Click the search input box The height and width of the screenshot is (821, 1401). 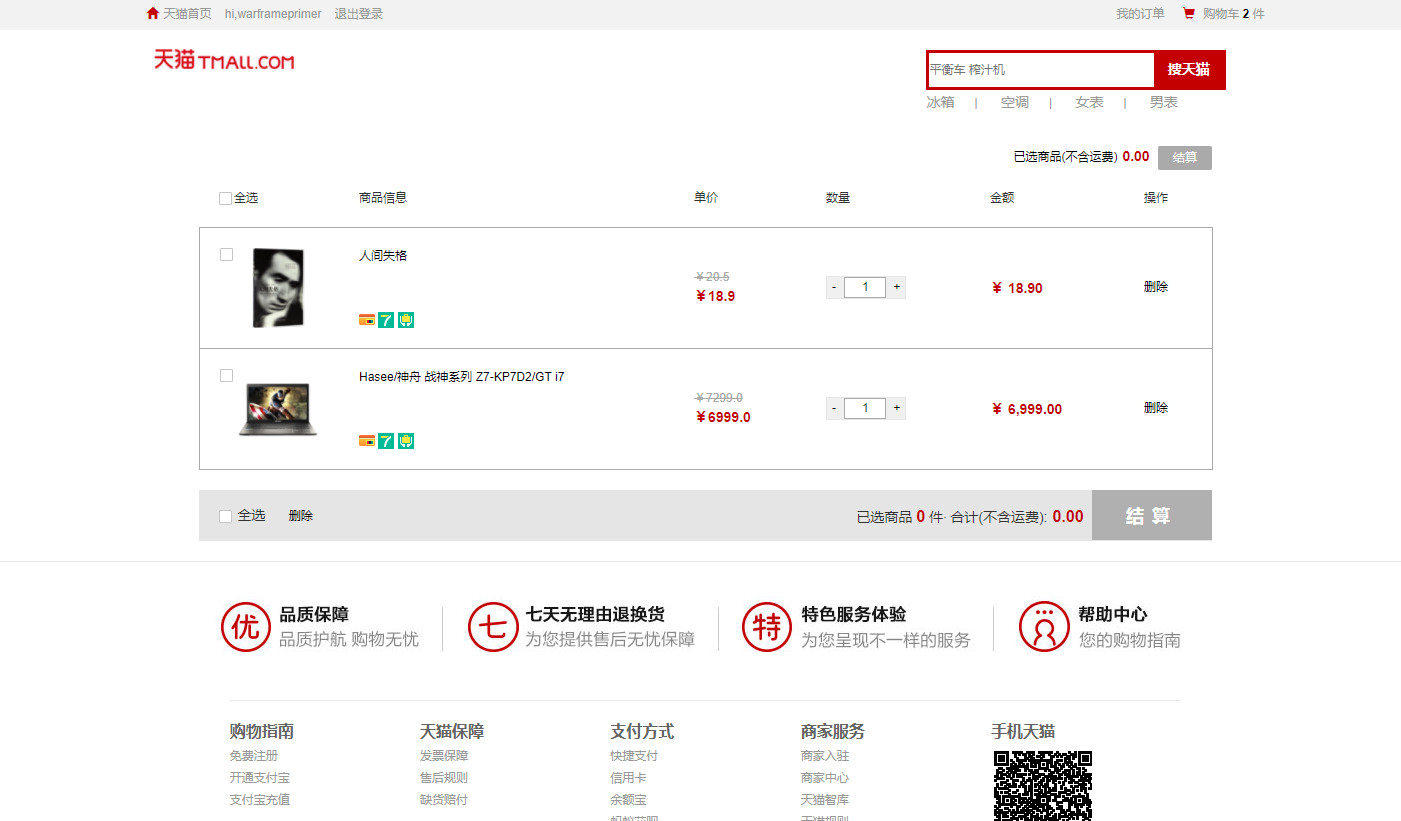click(1041, 70)
